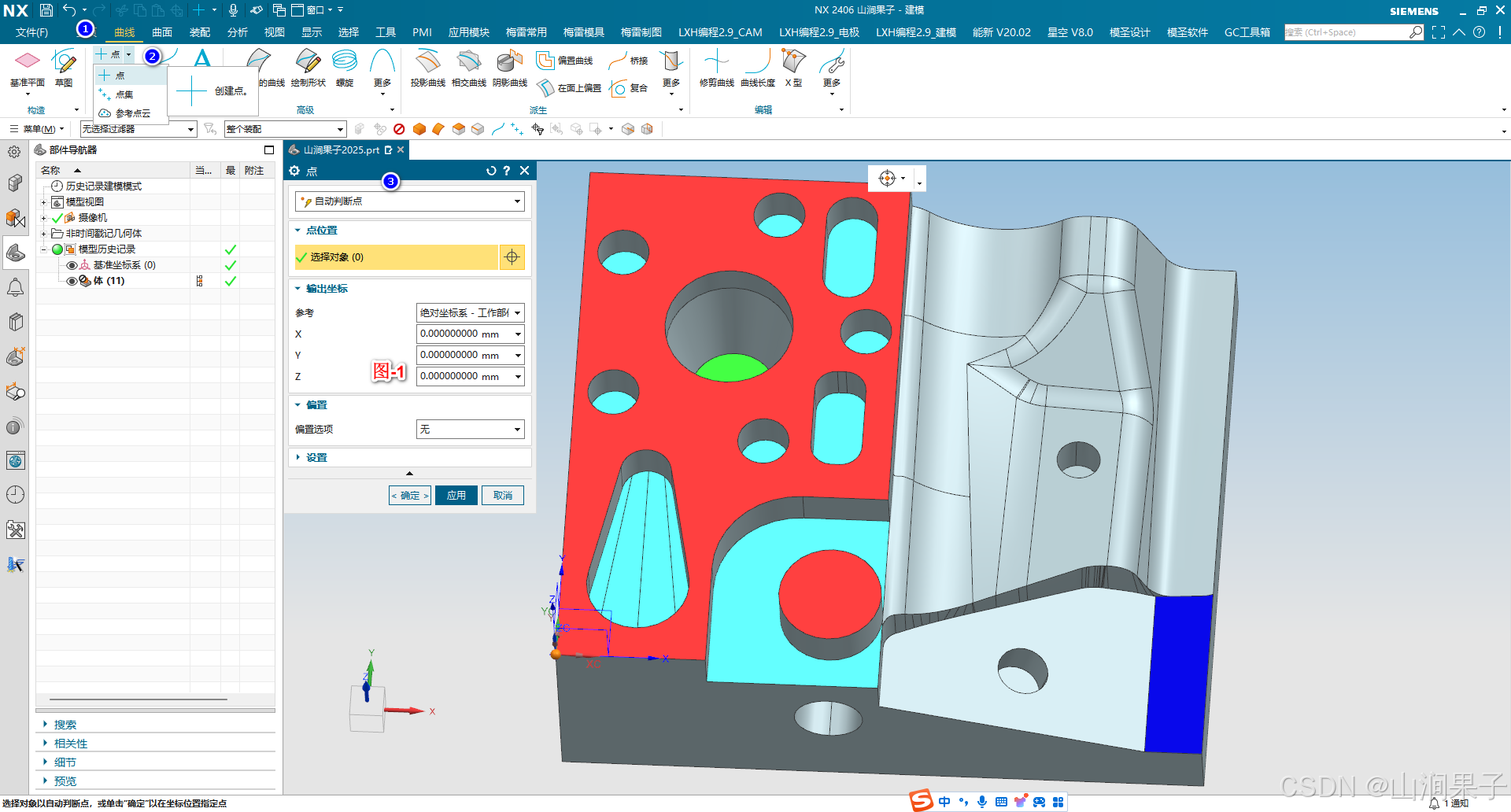Click the point constructor crosshair button
Screen dimensions: 1511x812
[x=512, y=257]
